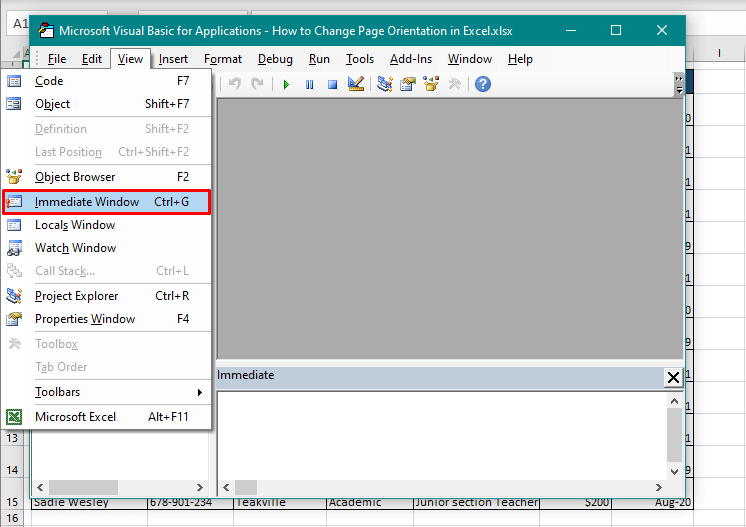Click the Object menu item icon
Viewport: 746px width, 527px height.
point(14,104)
